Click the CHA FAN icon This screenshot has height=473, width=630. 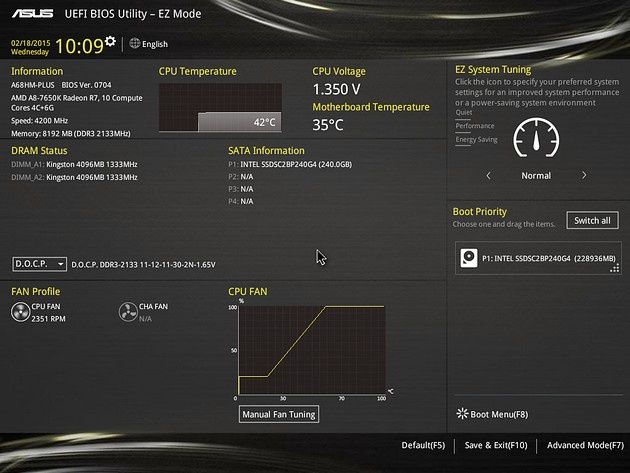coord(128,312)
